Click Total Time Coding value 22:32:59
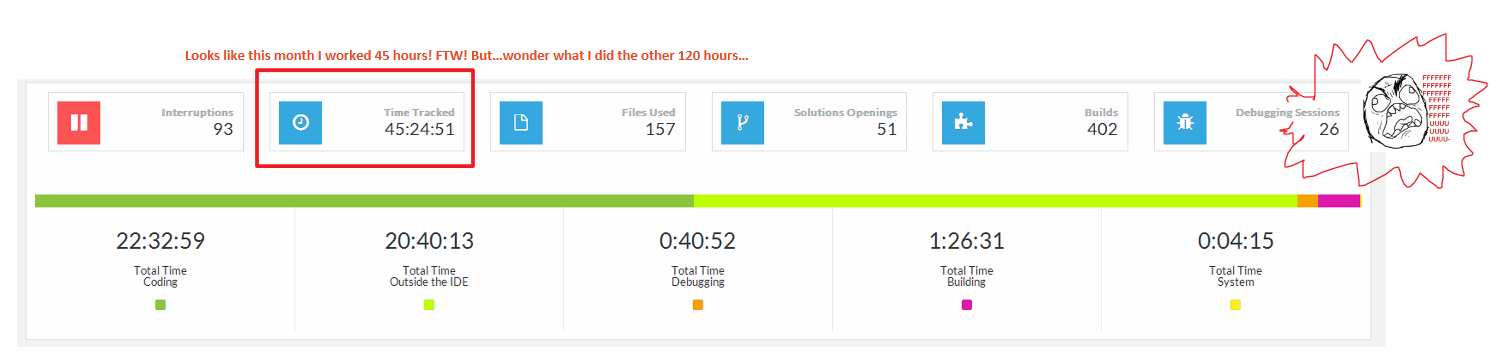The height and width of the screenshot is (364, 1505). 160,241
